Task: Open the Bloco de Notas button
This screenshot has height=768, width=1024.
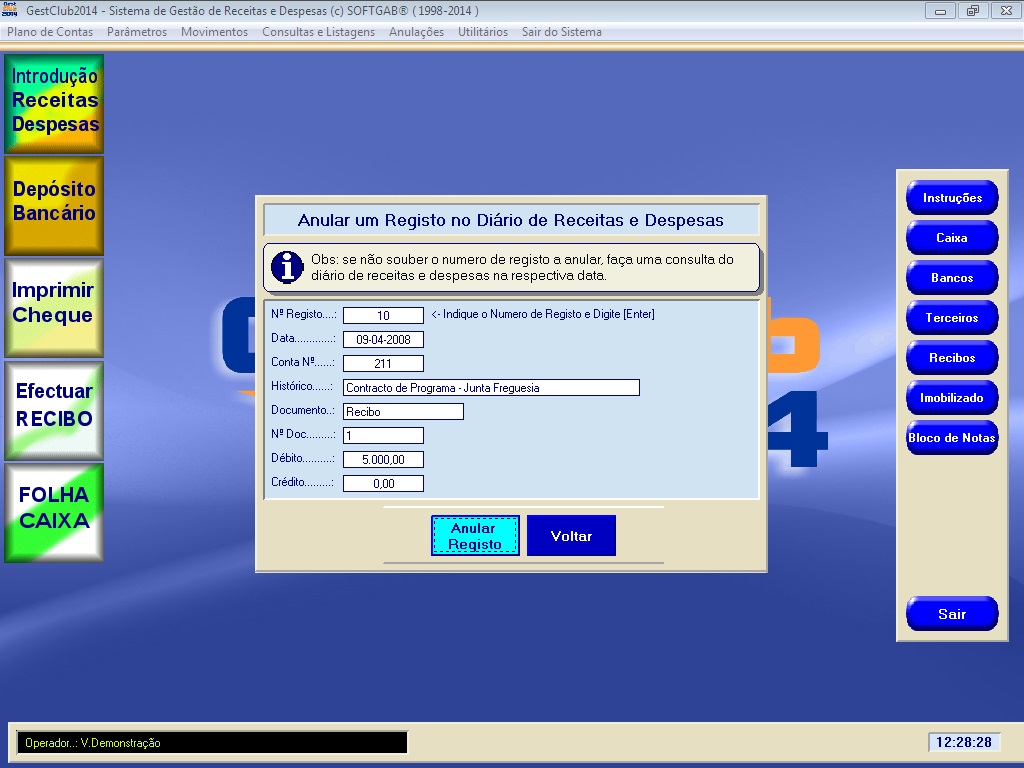Action: pos(951,438)
